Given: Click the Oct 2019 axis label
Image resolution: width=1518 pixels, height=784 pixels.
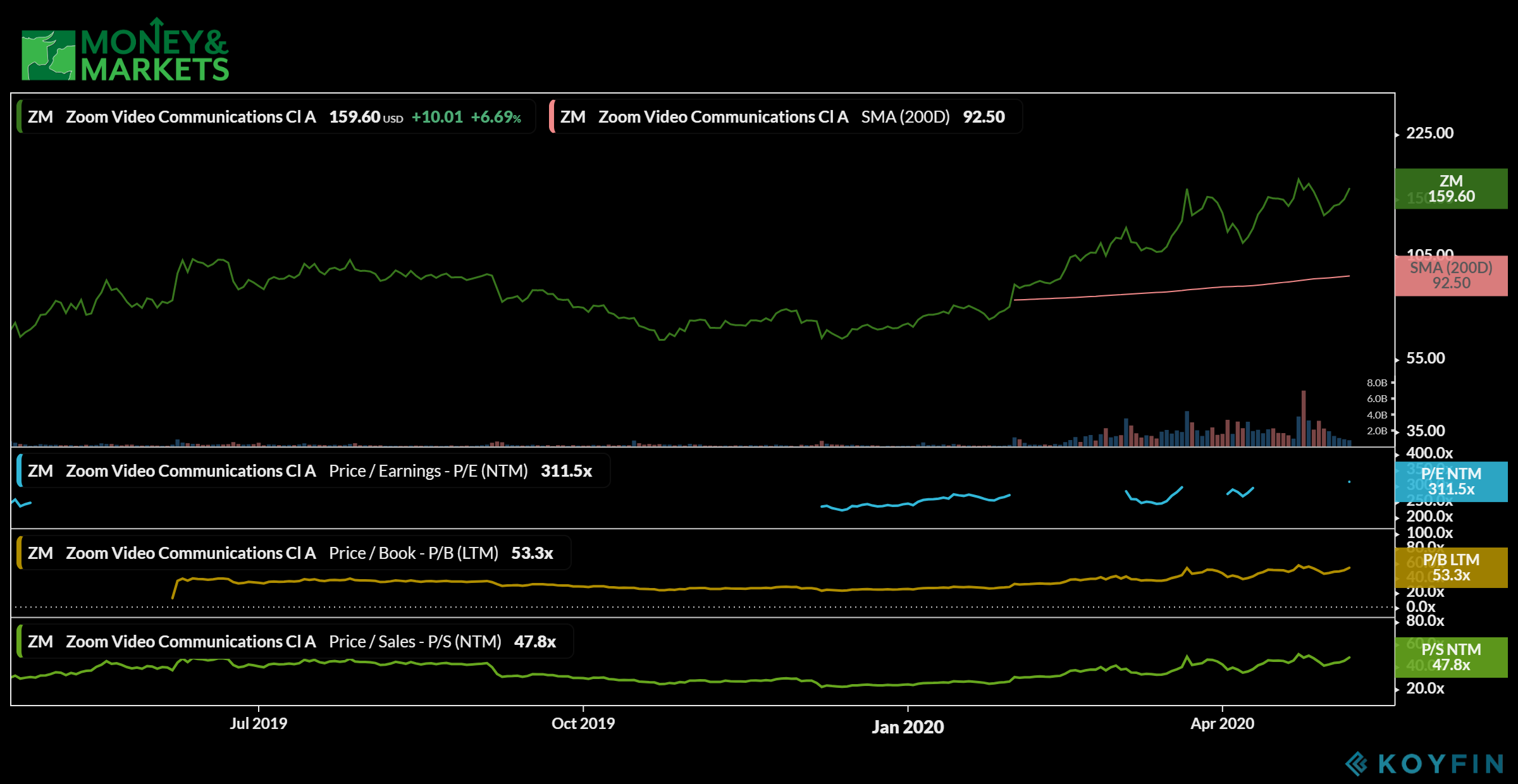Looking at the screenshot, I should click(x=583, y=723).
